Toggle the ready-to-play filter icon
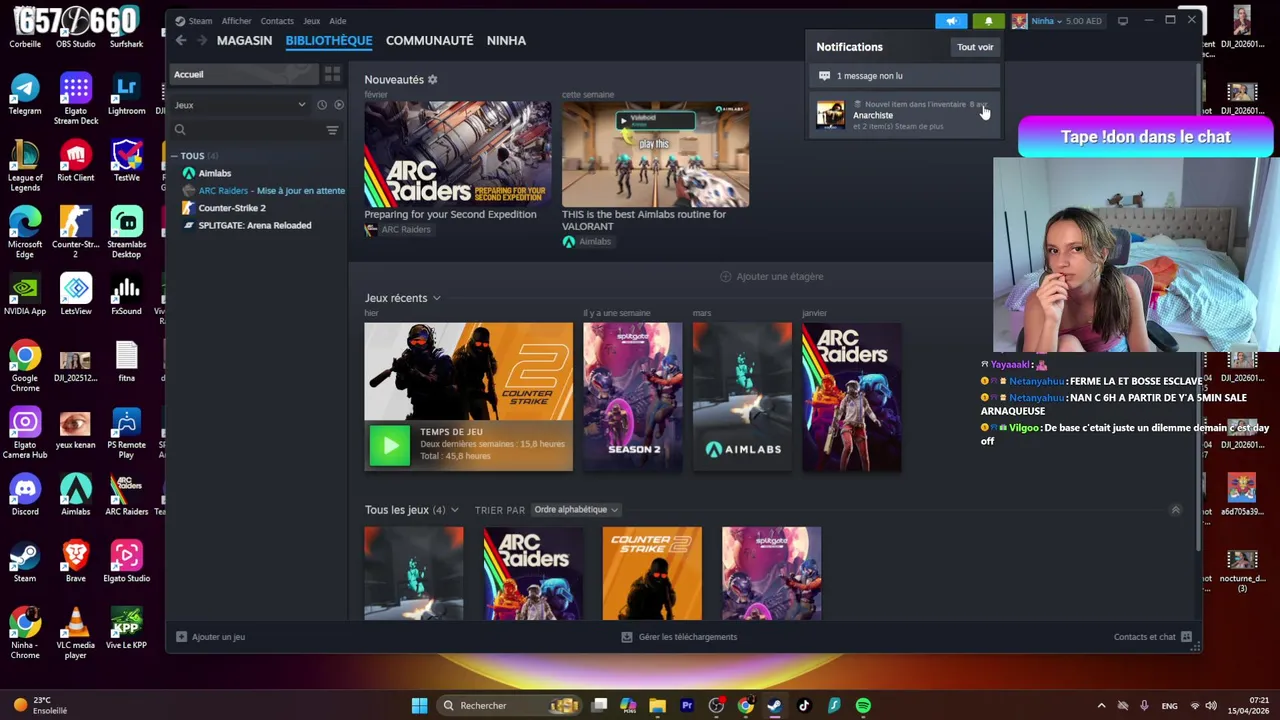This screenshot has height=720, width=1280. click(339, 105)
